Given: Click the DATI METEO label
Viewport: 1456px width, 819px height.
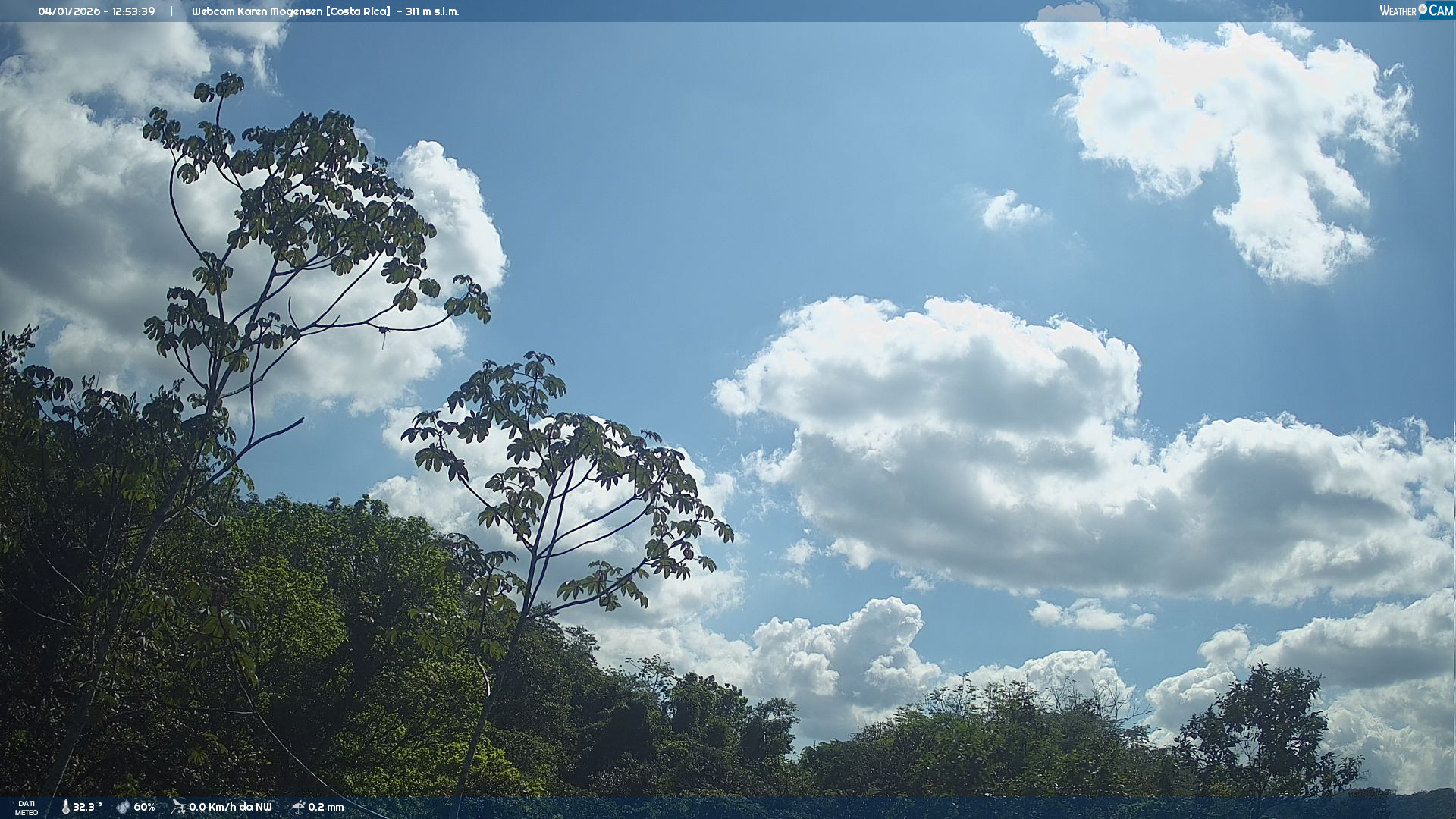Looking at the screenshot, I should 27,808.
